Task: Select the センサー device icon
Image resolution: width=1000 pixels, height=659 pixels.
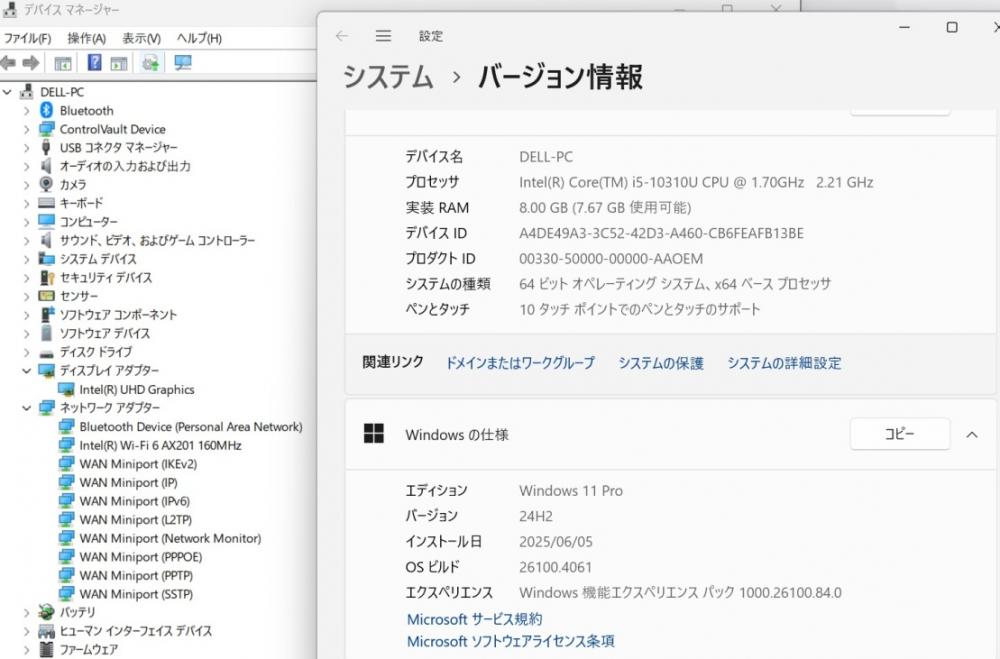Action: pos(47,296)
